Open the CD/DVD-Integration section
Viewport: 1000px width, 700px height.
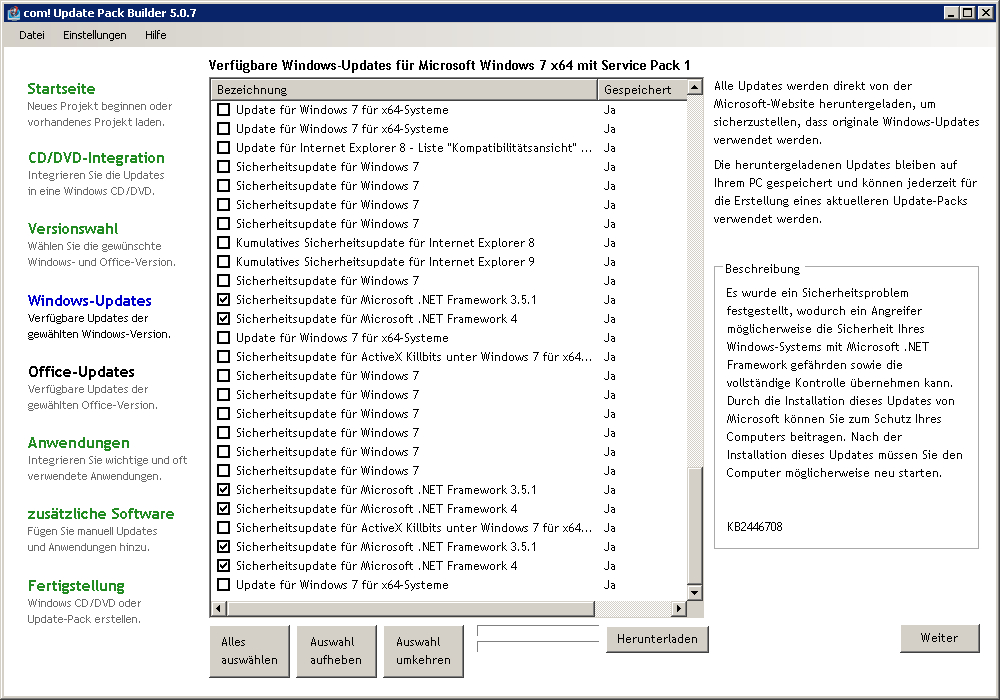96,157
